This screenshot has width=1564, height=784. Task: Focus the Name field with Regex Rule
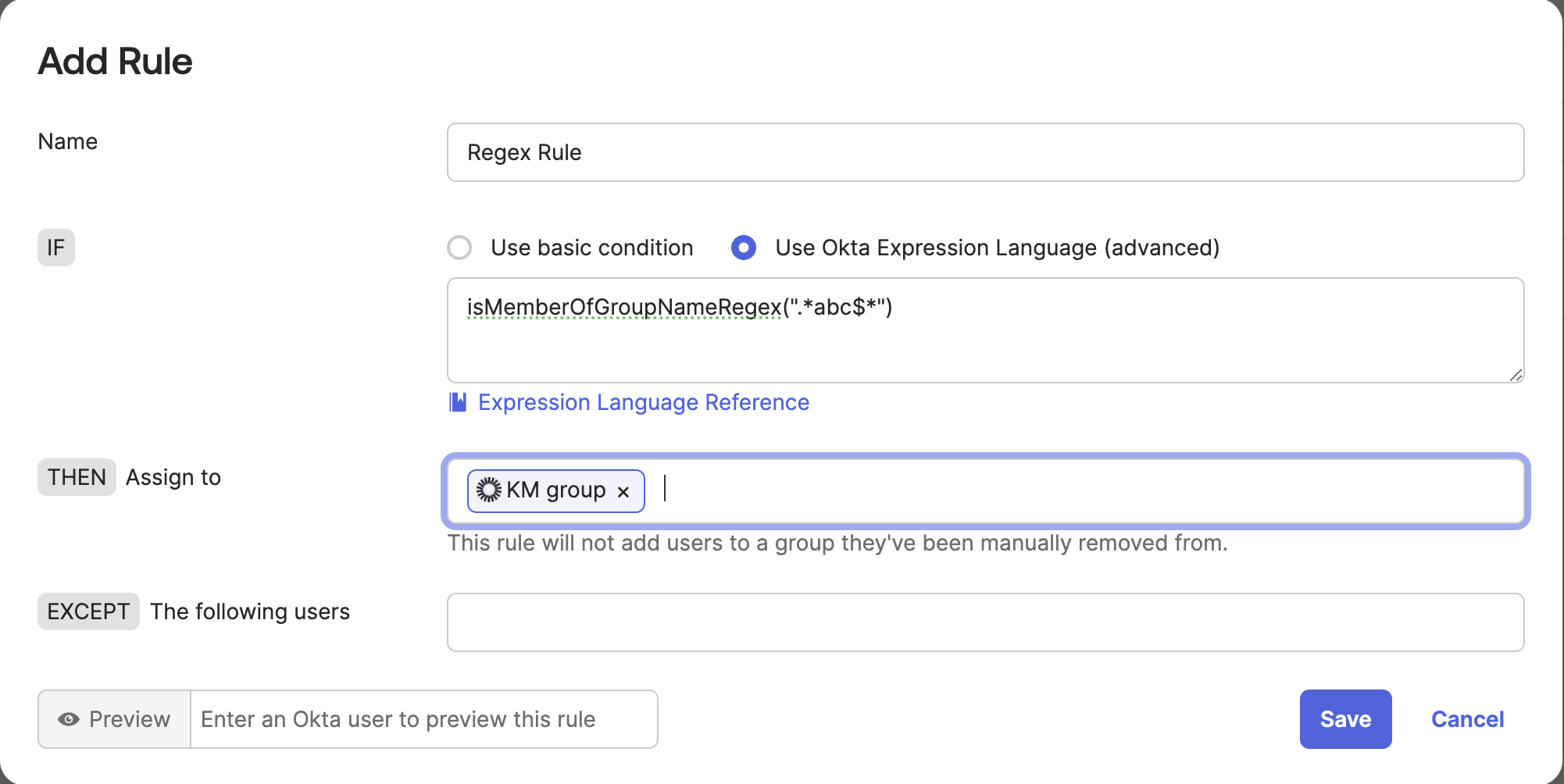[985, 152]
